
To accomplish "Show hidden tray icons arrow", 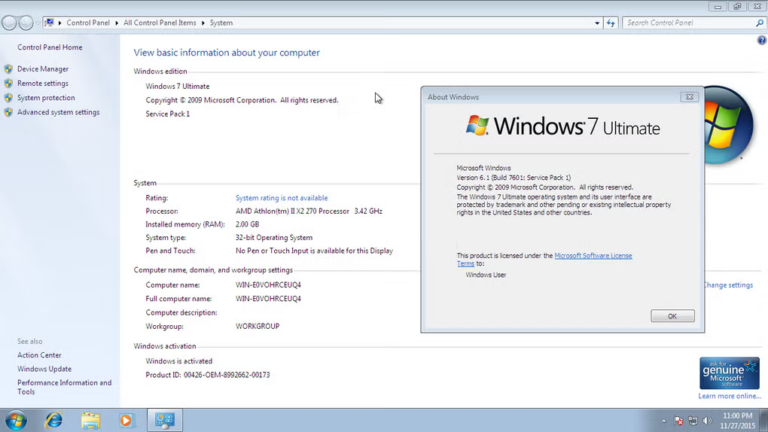I will 664,421.
